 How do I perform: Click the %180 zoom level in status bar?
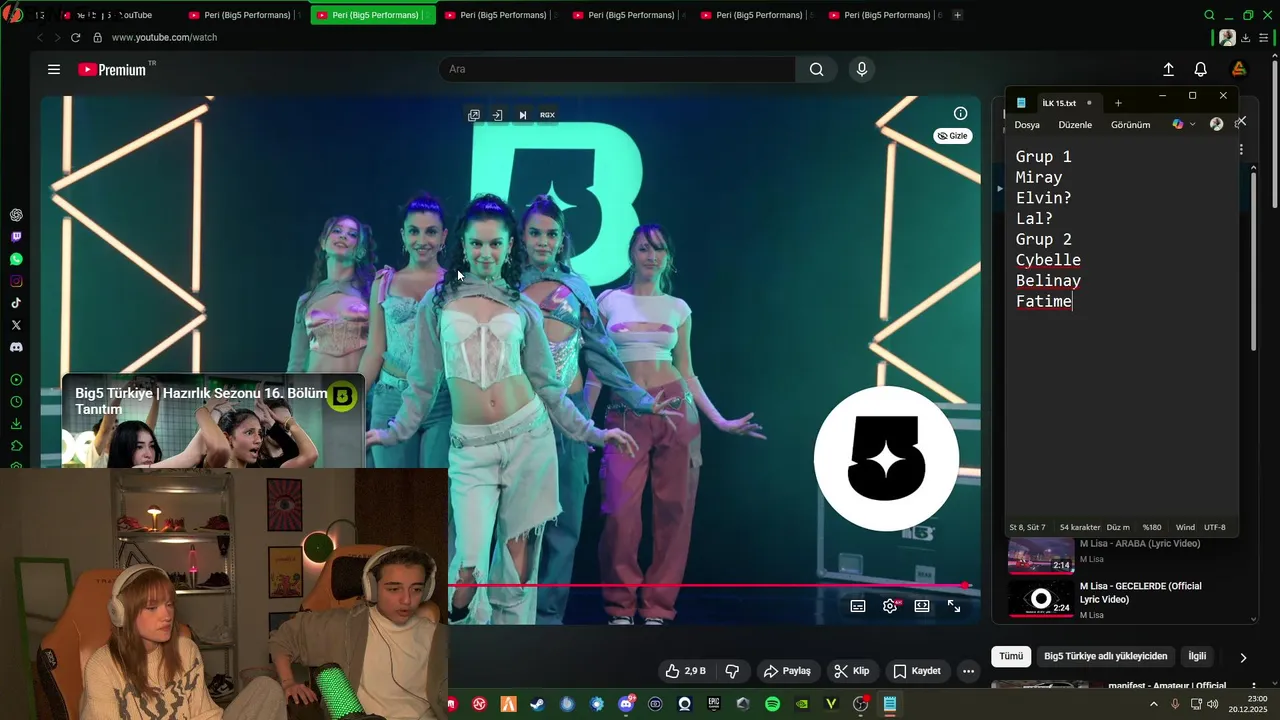point(1152,527)
